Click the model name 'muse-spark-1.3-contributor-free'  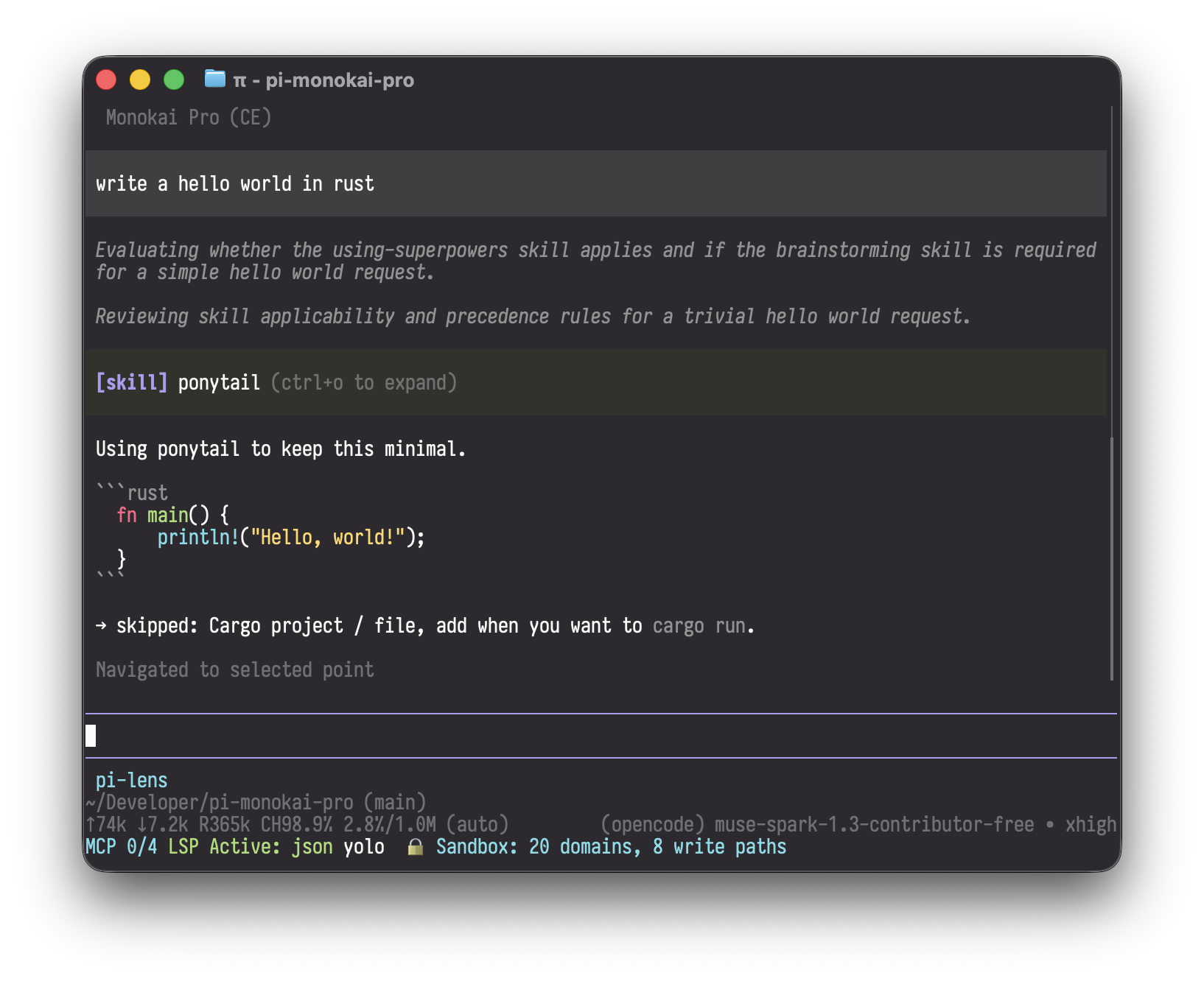pos(875,824)
